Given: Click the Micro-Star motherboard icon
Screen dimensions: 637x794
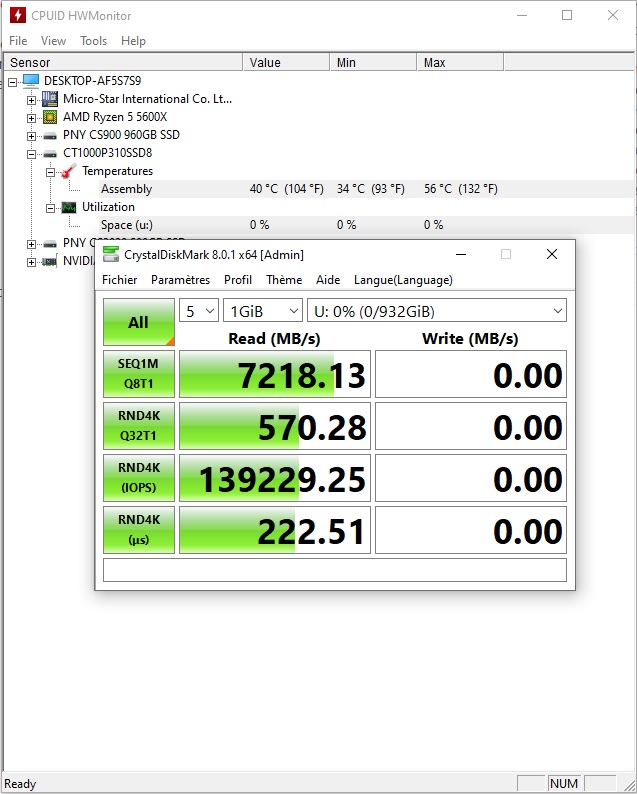Looking at the screenshot, I should [x=49, y=99].
